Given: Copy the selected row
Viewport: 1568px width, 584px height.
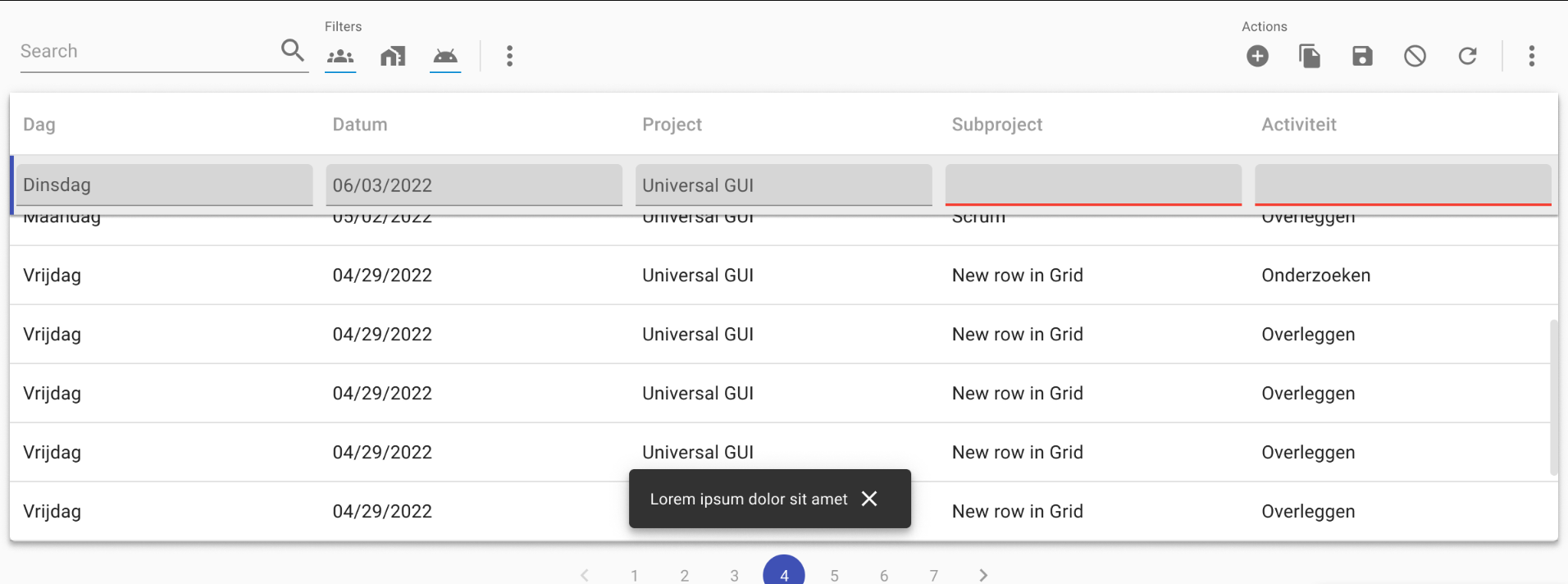Looking at the screenshot, I should [x=1310, y=56].
